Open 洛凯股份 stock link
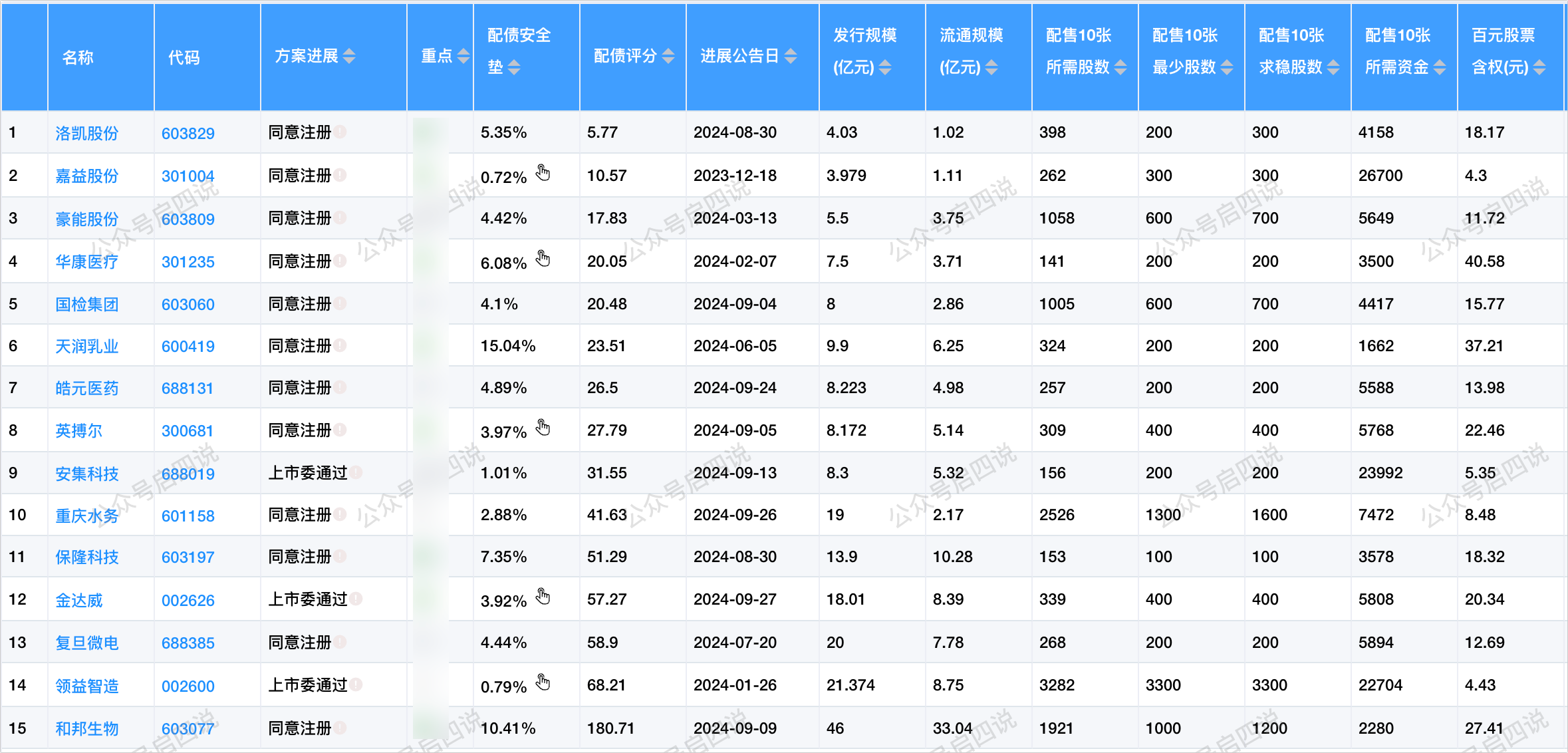This screenshot has height=753, width=1568. coord(86,133)
